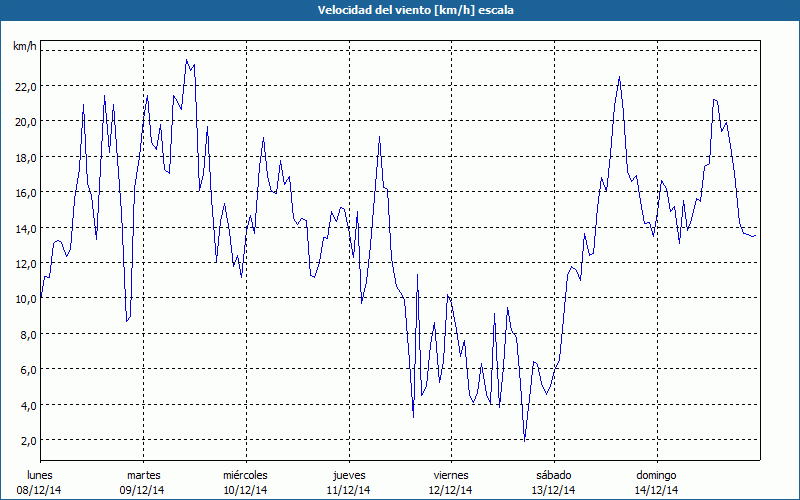Viewport: 800px width, 500px height.
Task: Click the 16,0 y-axis value
Action: pyautogui.click(x=25, y=192)
